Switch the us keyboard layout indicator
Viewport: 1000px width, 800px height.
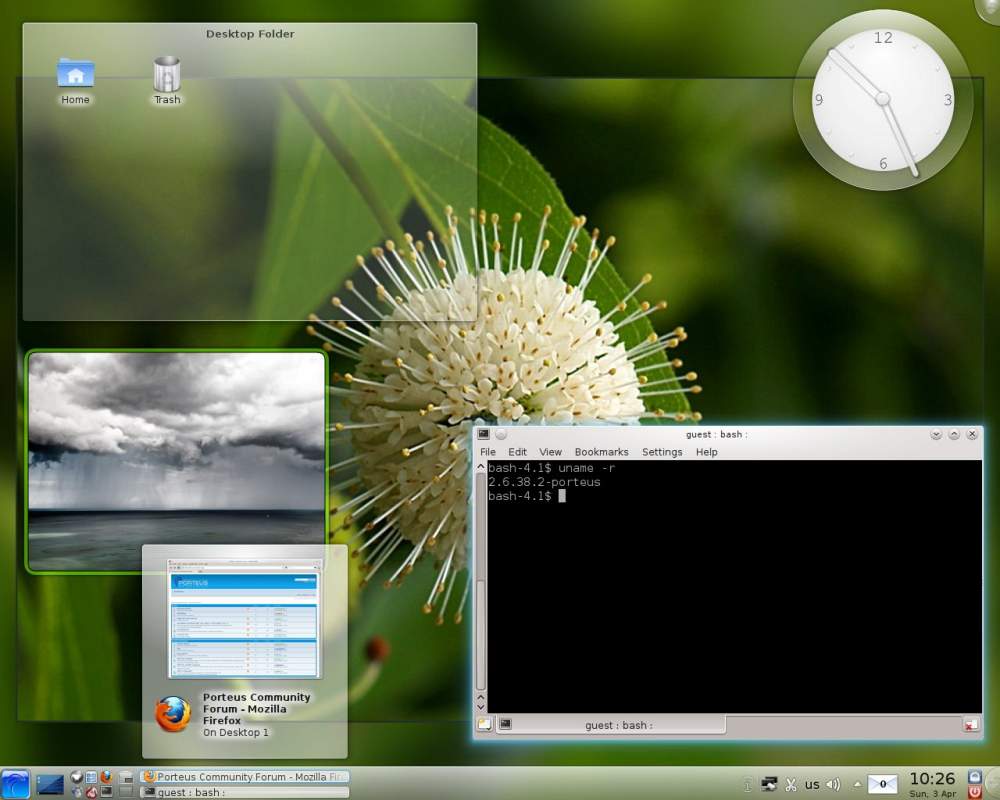(x=812, y=784)
